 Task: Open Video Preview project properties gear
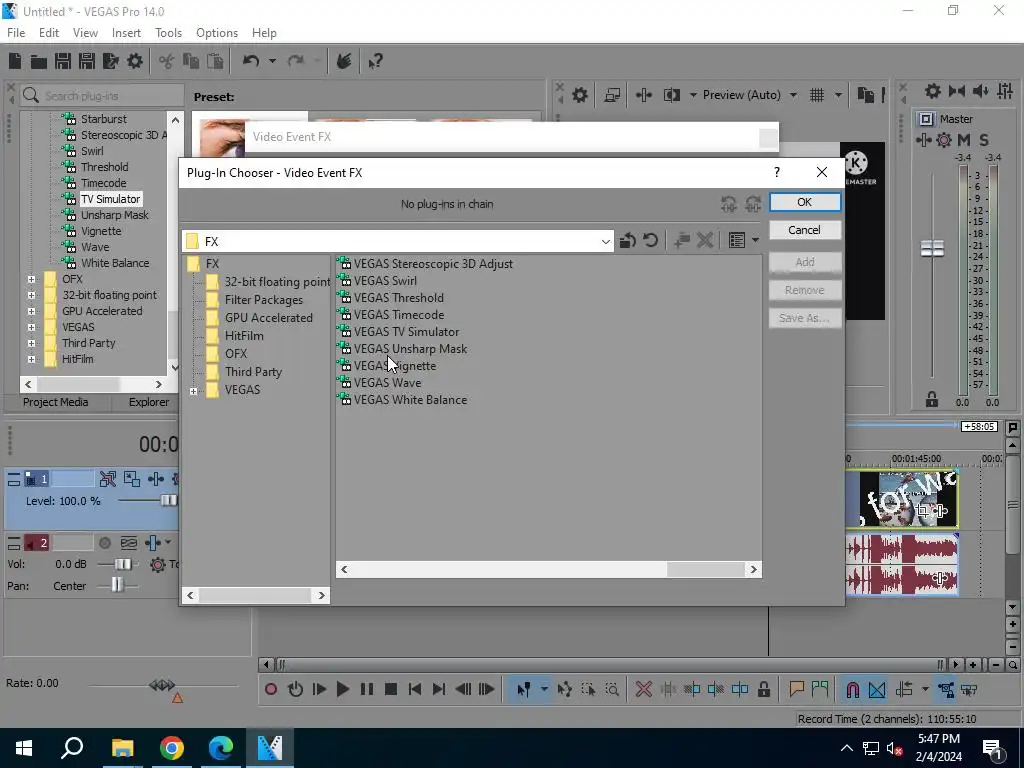(580, 95)
